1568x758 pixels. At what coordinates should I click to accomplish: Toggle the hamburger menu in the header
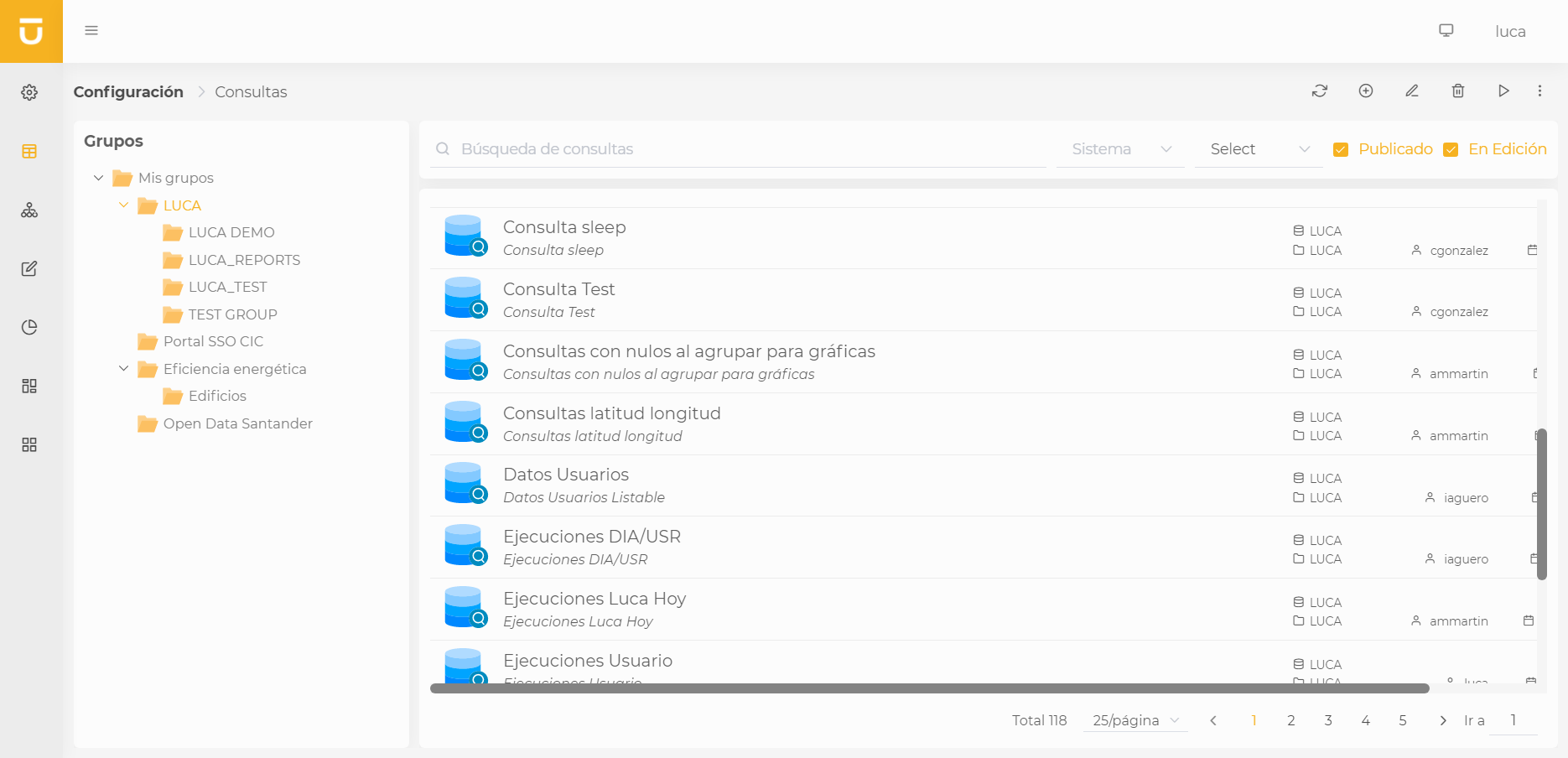91,30
